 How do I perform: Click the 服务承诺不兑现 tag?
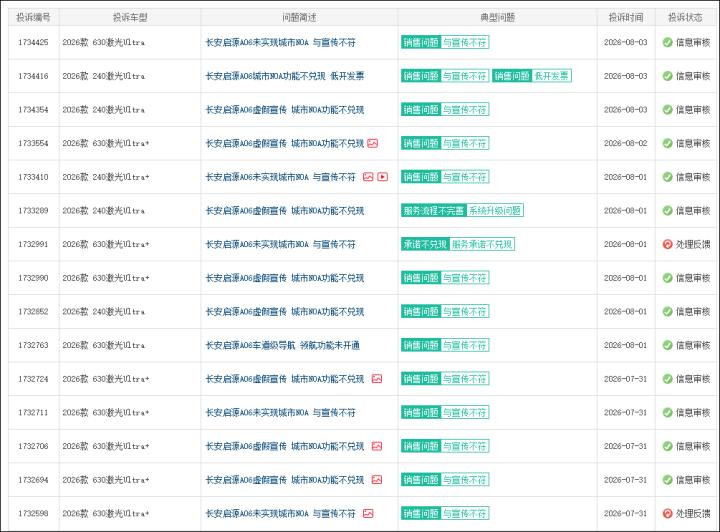(482, 244)
